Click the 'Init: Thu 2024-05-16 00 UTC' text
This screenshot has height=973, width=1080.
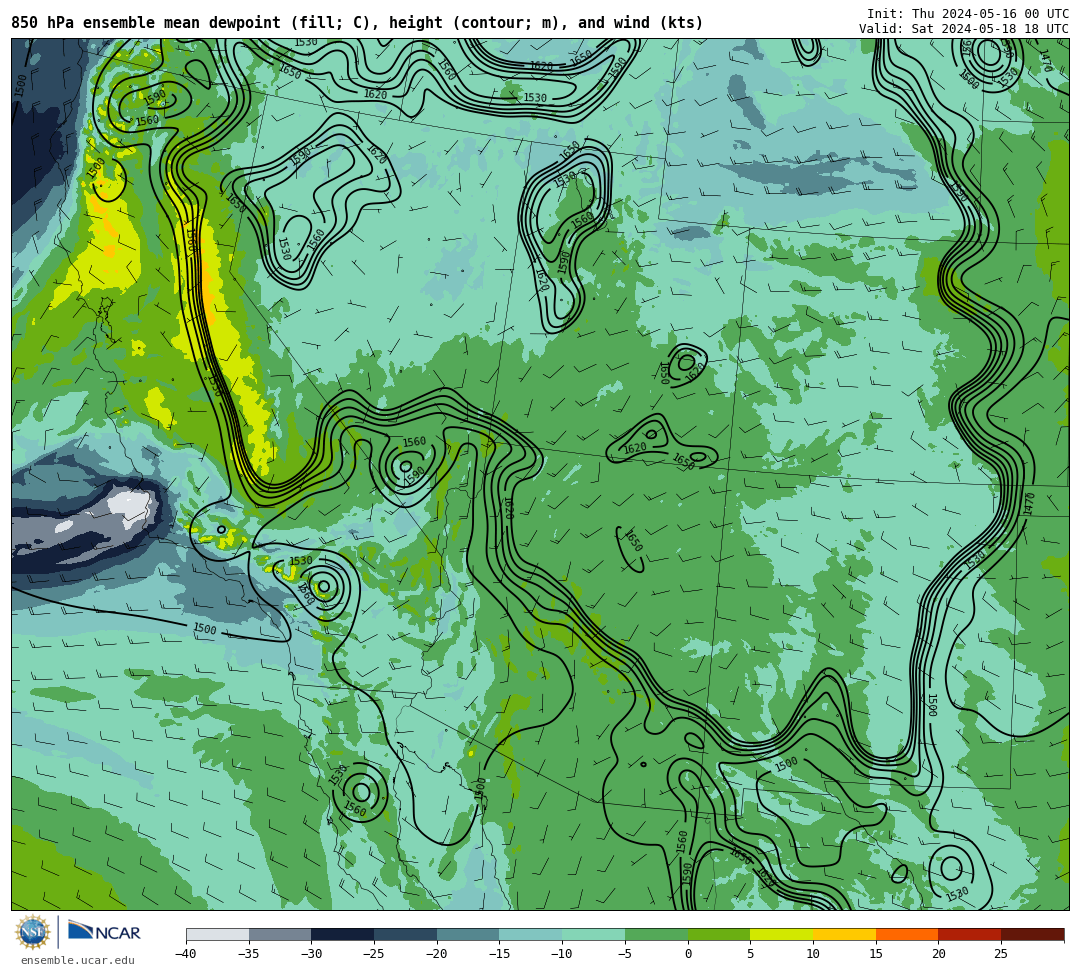[968, 14]
